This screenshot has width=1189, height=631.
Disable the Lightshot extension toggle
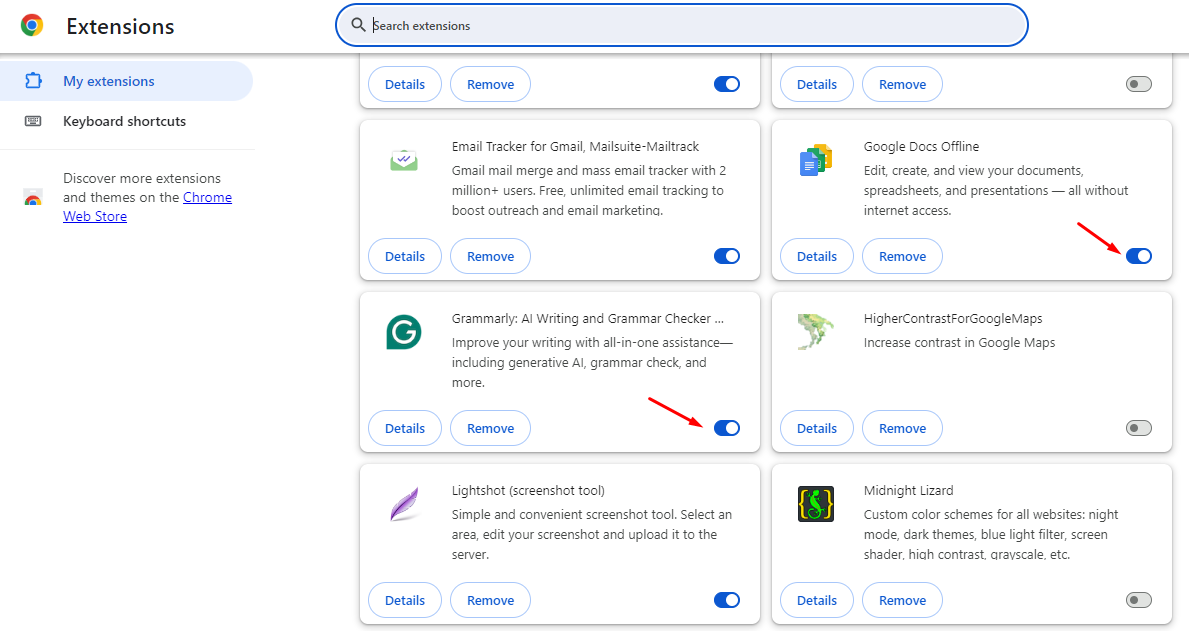click(727, 600)
